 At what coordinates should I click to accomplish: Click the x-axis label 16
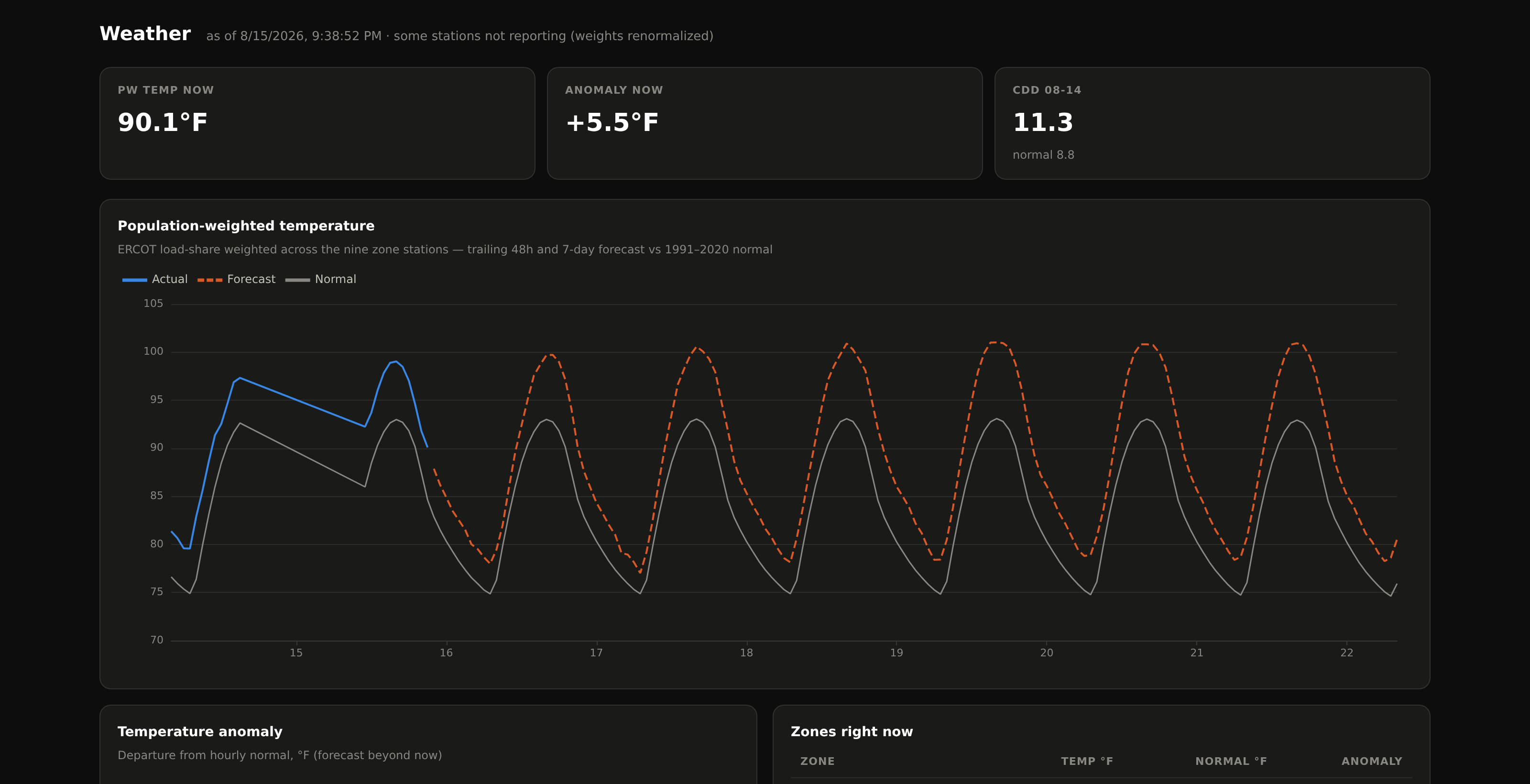click(x=446, y=653)
